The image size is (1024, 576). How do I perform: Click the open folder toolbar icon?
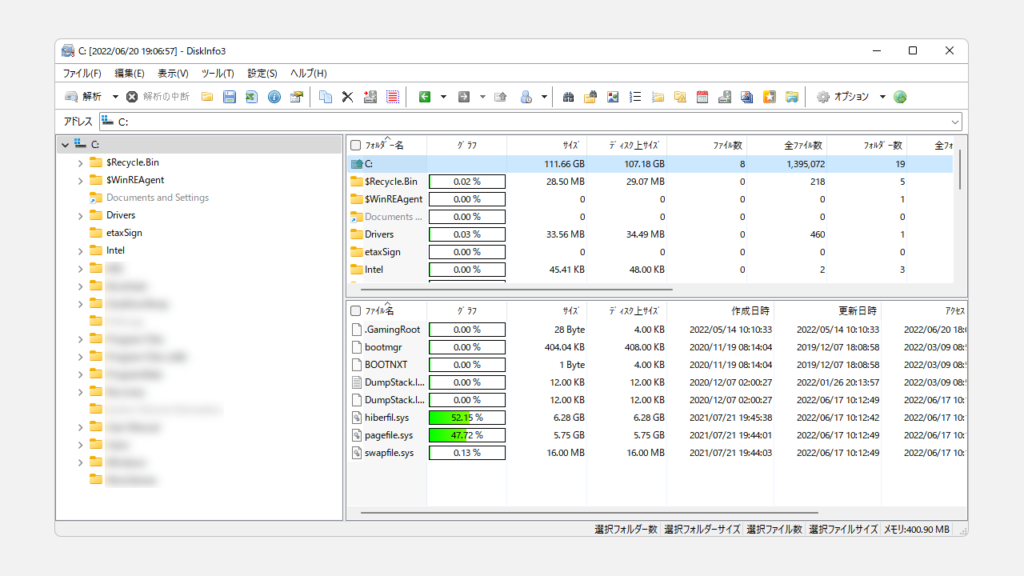point(207,97)
